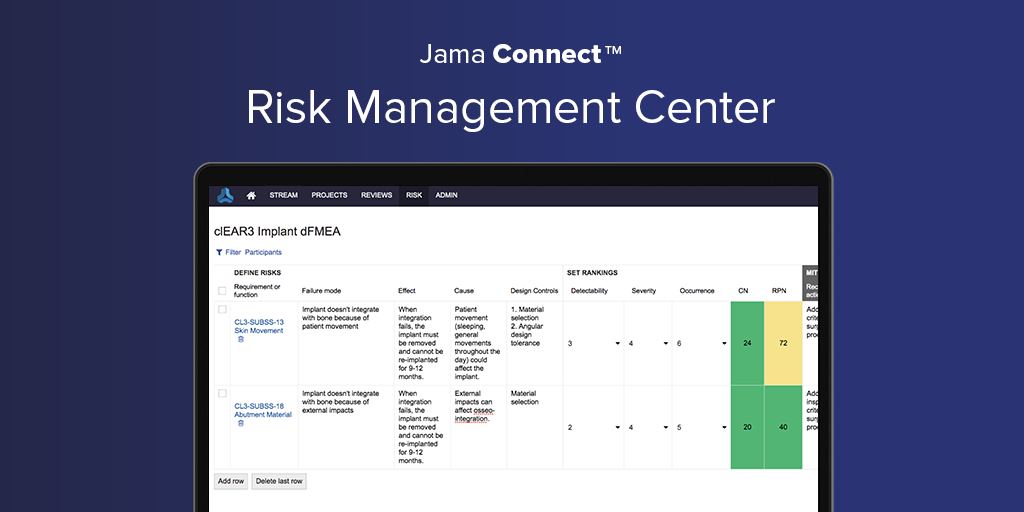
Task: Open CL3-SUBSS-13 Skin Movement link
Action: pos(259,327)
